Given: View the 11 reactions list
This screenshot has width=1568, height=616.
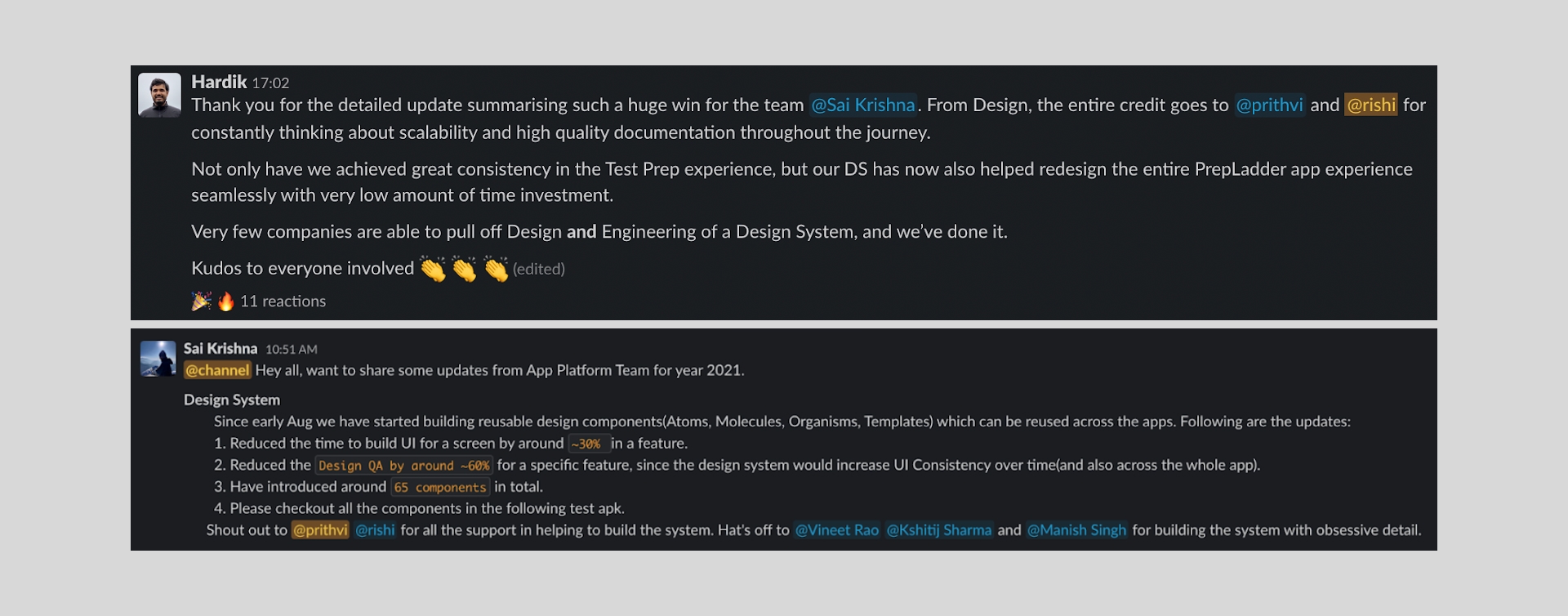Looking at the screenshot, I should tap(283, 301).
